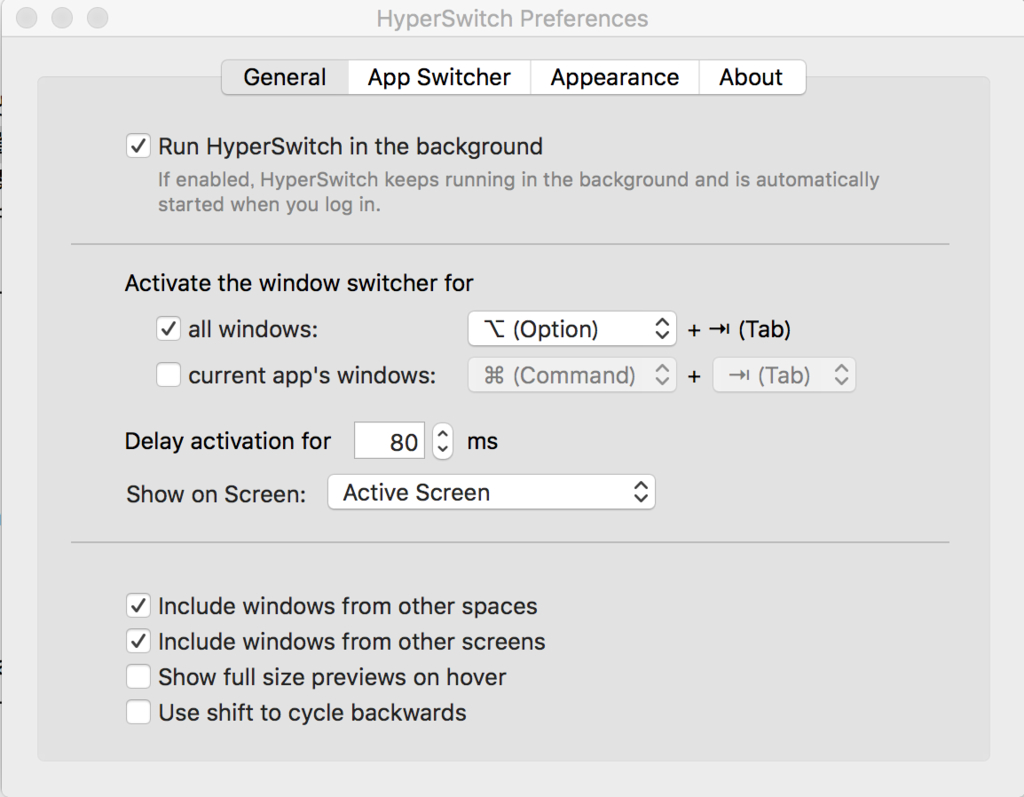Toggle Run HyperSwitch in the background
The image size is (1024, 797).
click(x=138, y=147)
